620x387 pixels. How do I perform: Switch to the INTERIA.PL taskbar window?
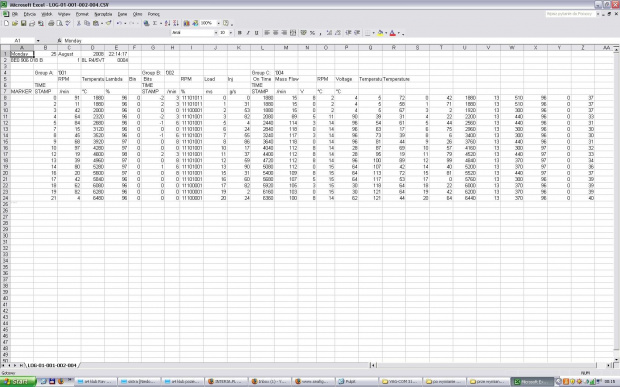pyautogui.click(x=225, y=381)
